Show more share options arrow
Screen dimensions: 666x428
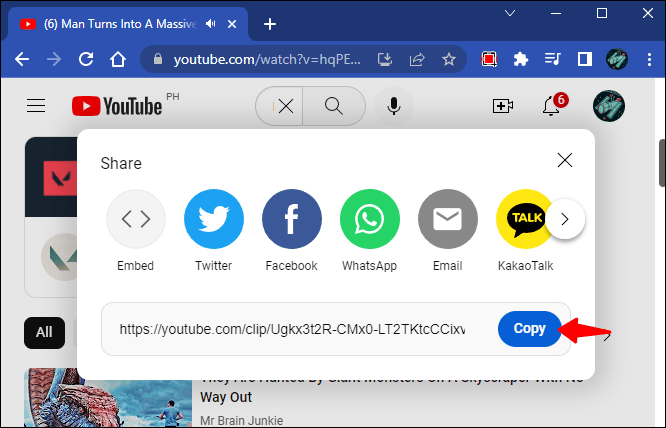pyautogui.click(x=565, y=219)
